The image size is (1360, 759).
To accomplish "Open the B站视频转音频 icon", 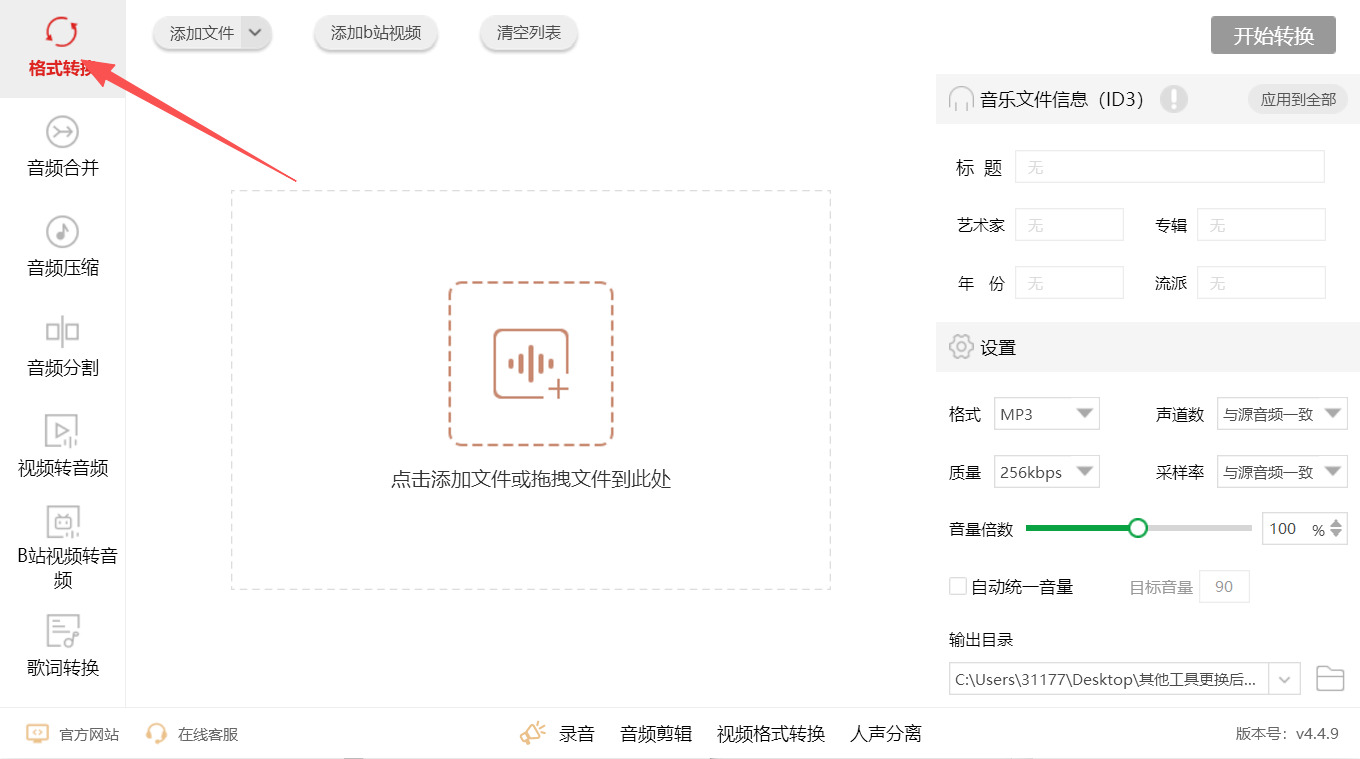I will 62,522.
